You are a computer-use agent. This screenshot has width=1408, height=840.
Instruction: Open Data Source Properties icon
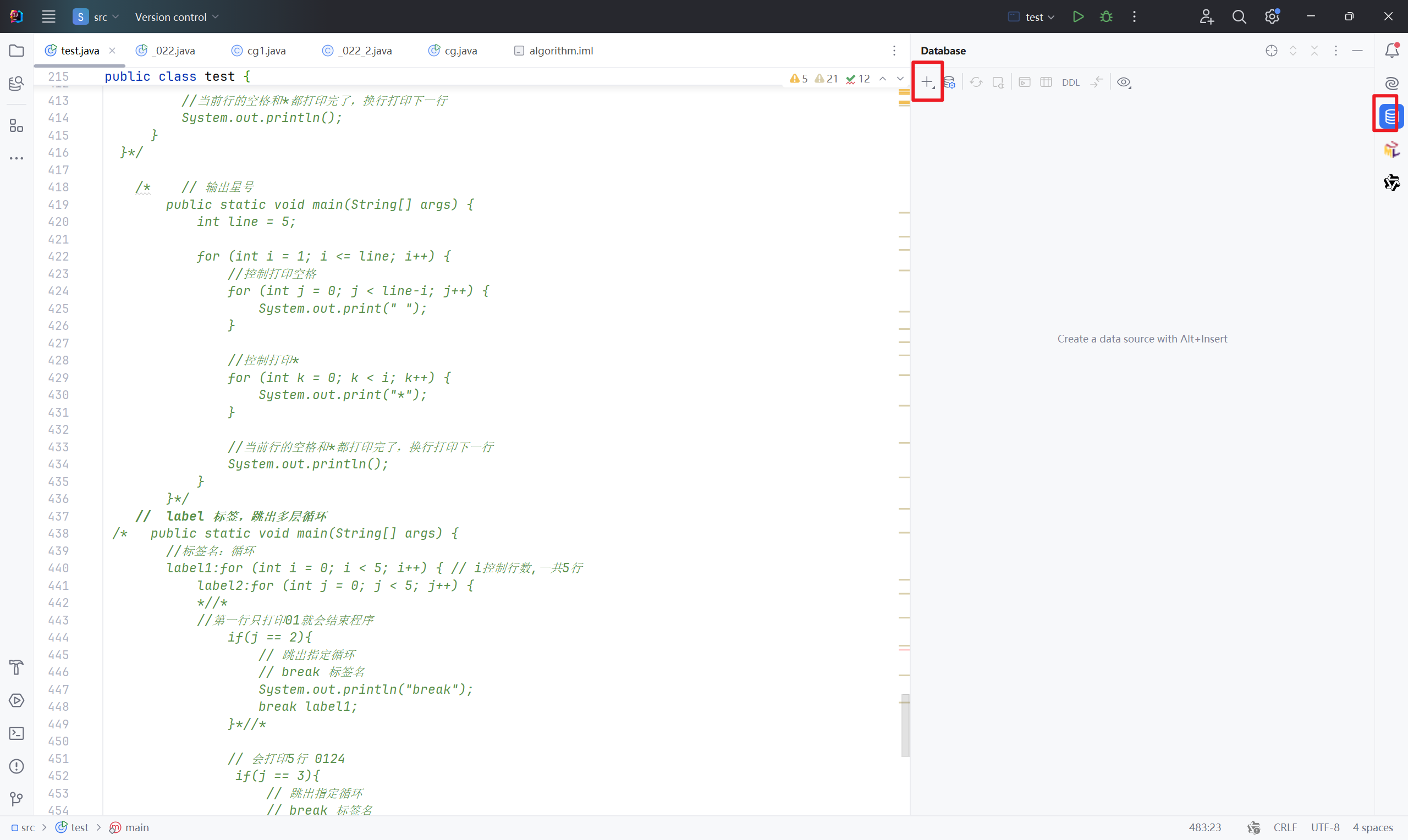click(949, 82)
